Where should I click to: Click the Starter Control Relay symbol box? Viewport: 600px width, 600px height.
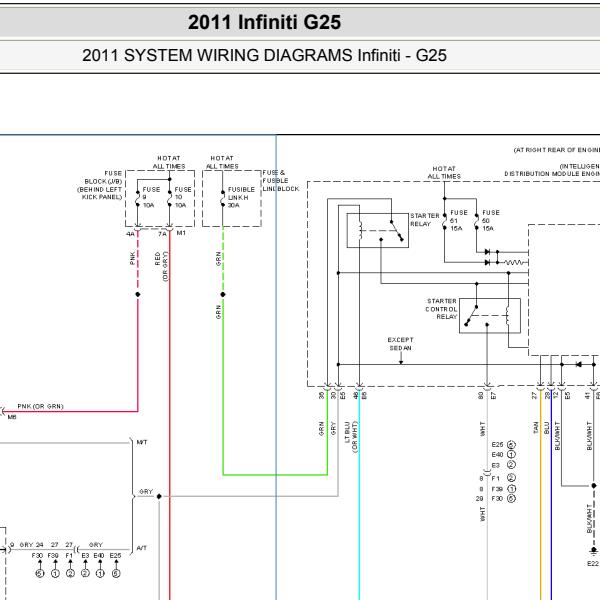(x=490, y=316)
